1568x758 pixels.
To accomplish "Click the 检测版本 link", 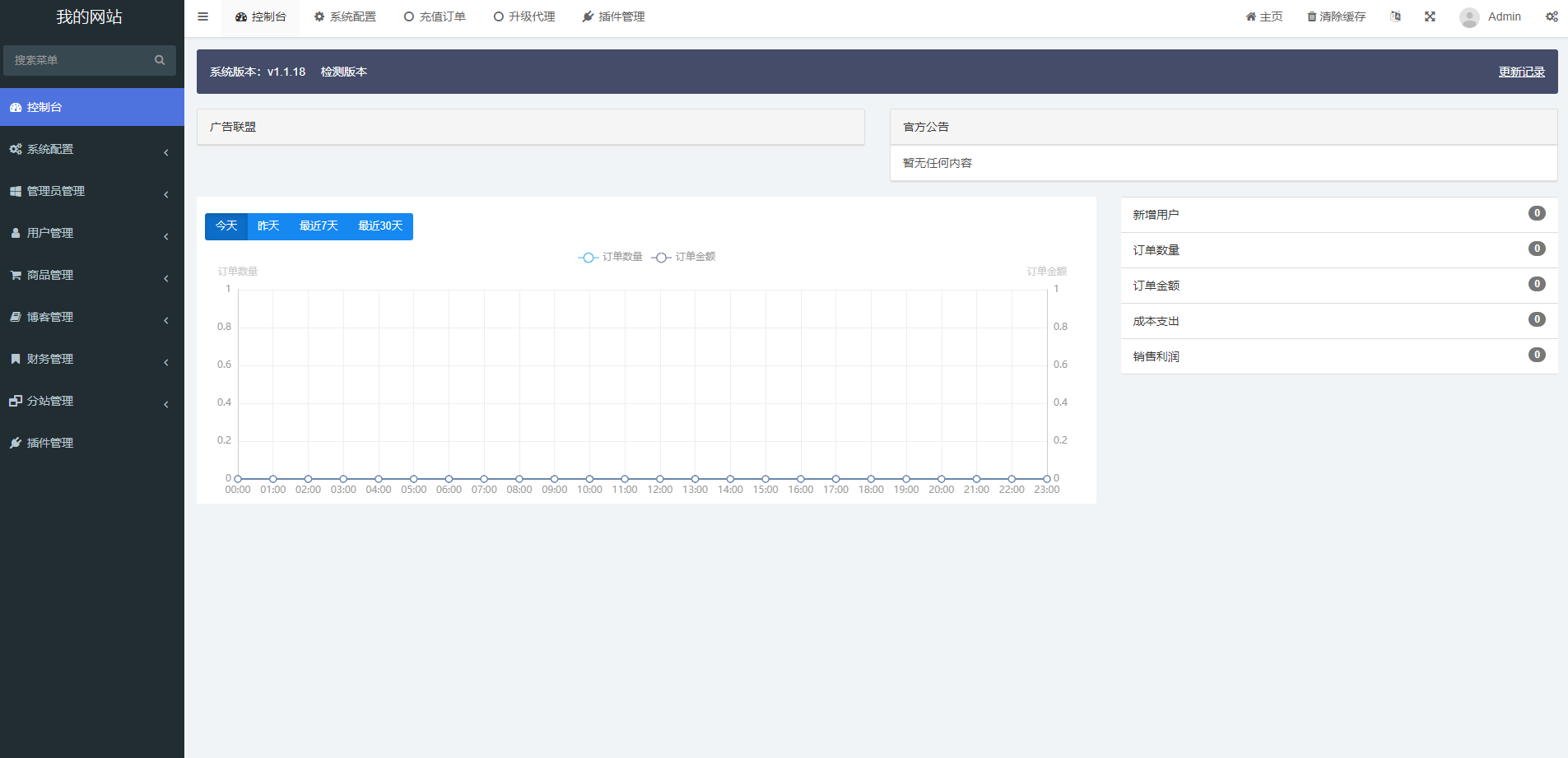I will point(343,72).
